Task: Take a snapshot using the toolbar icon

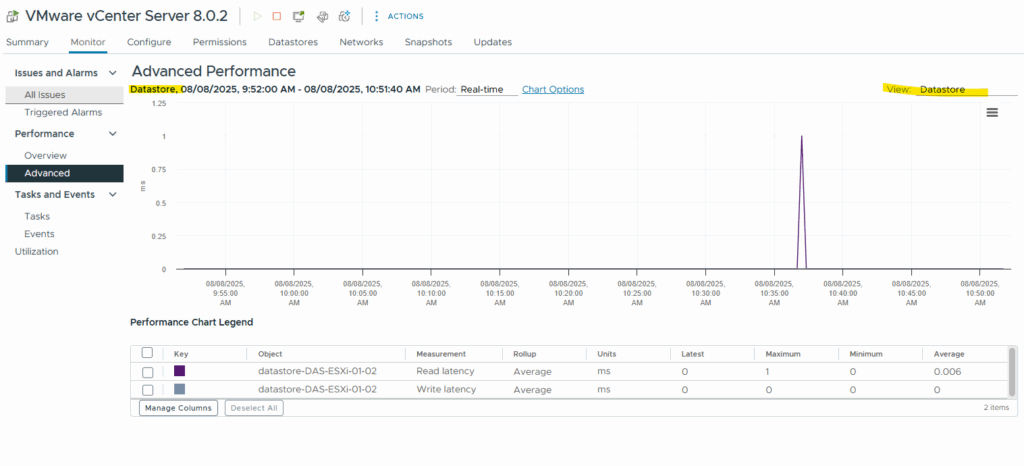Action: point(345,16)
